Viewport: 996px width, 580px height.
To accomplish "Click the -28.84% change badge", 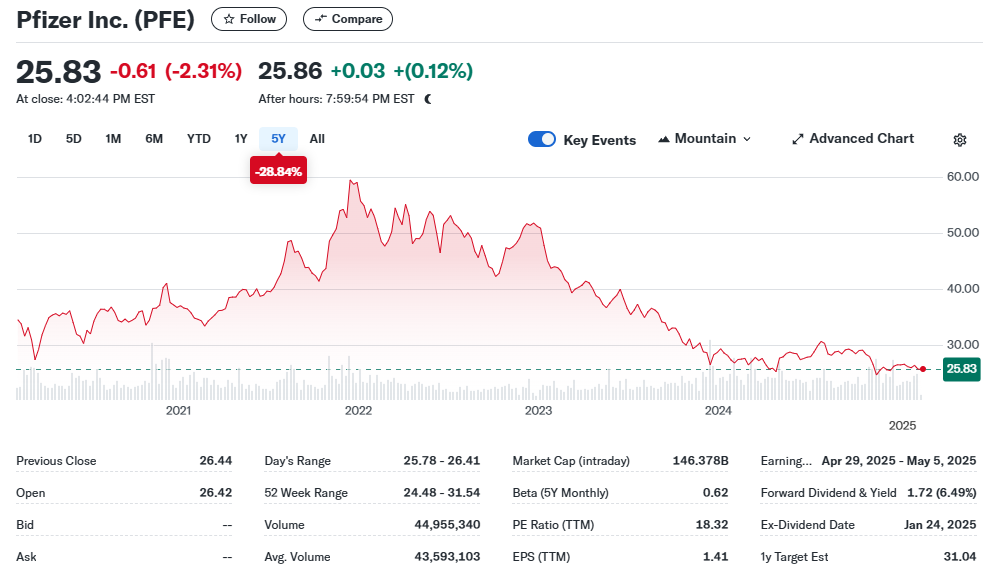I will [x=278, y=172].
